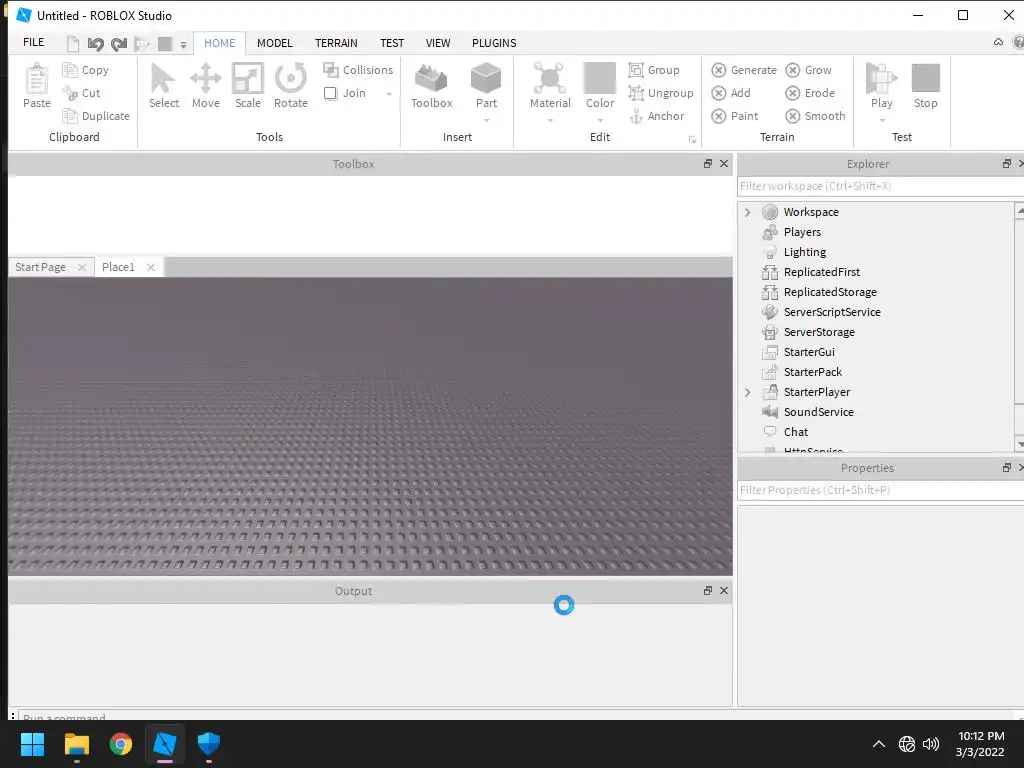1024x768 pixels.
Task: Toggle the Collisions option
Action: [x=358, y=70]
